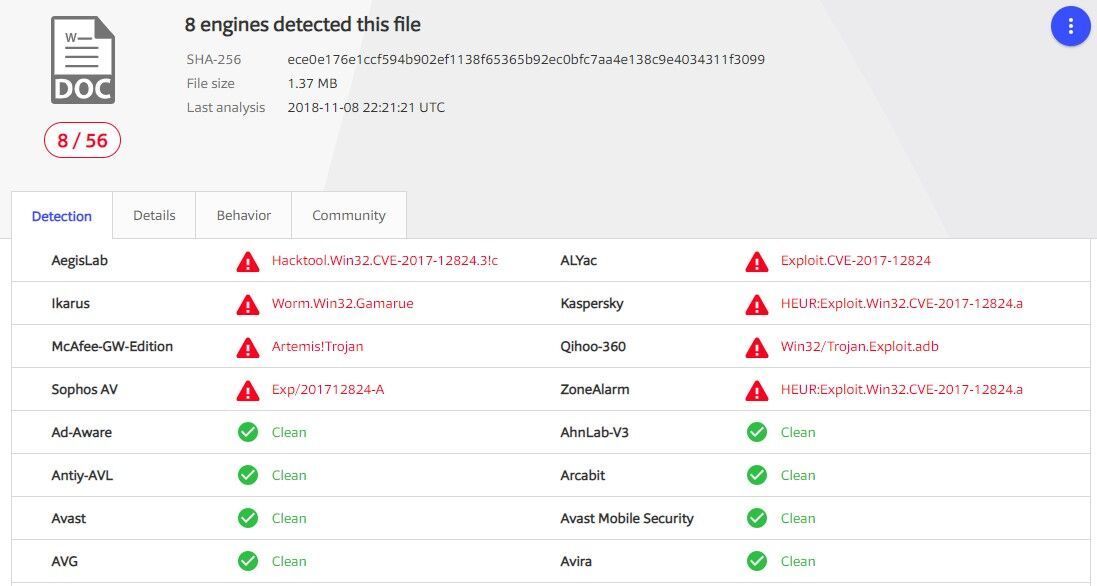1097x586 pixels.
Task: Click the green check icon for Ad-Aware
Action: (248, 433)
